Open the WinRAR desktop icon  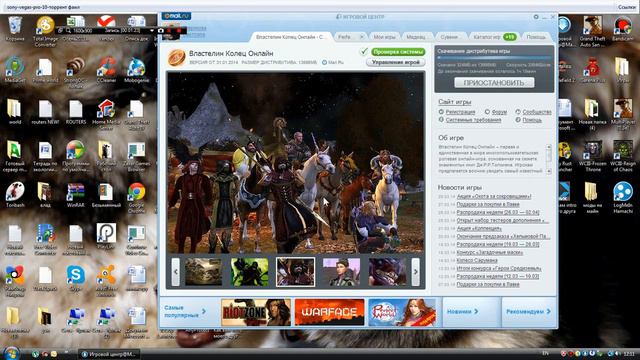76,195
